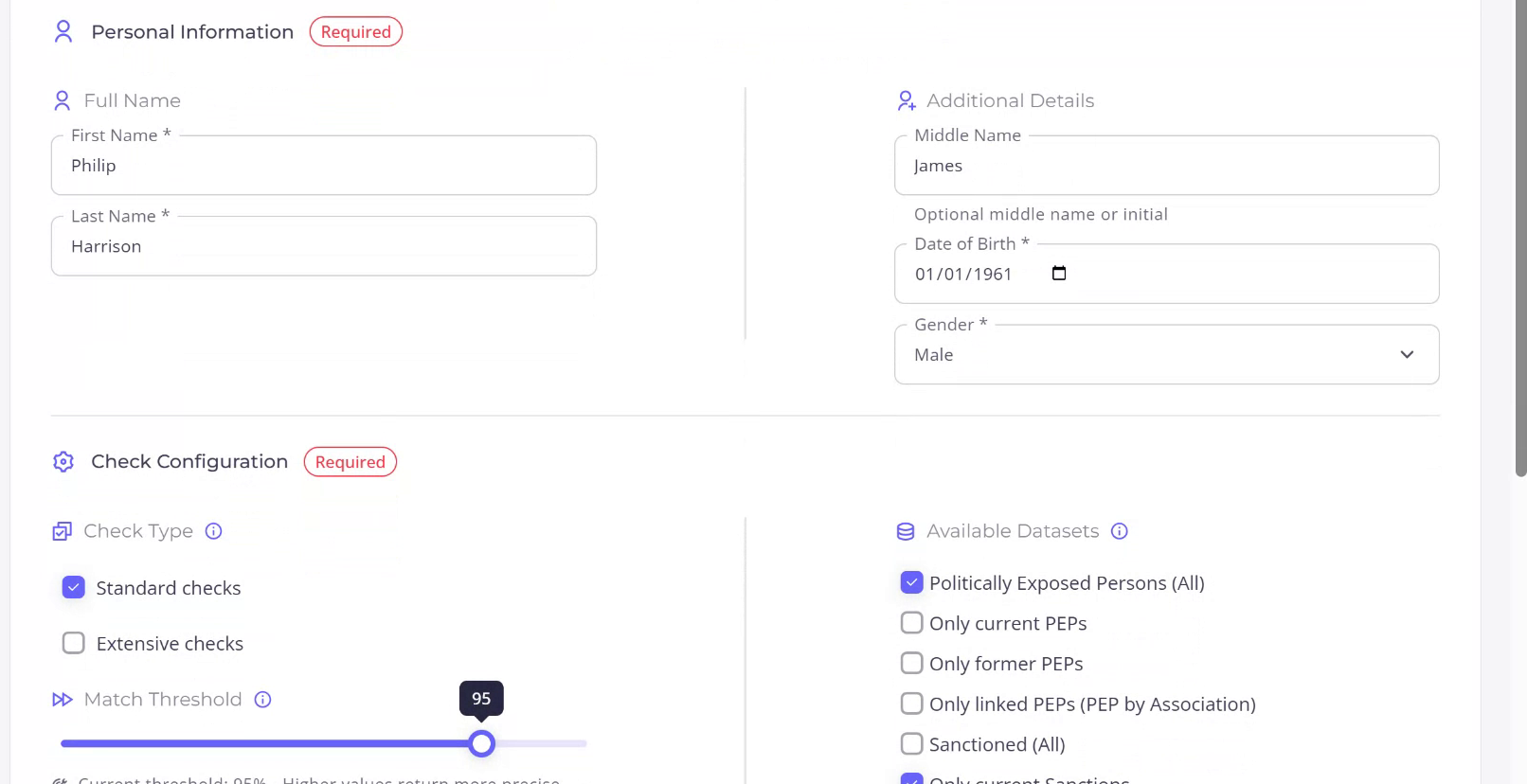Click the Match Threshold slider handle

(x=482, y=744)
